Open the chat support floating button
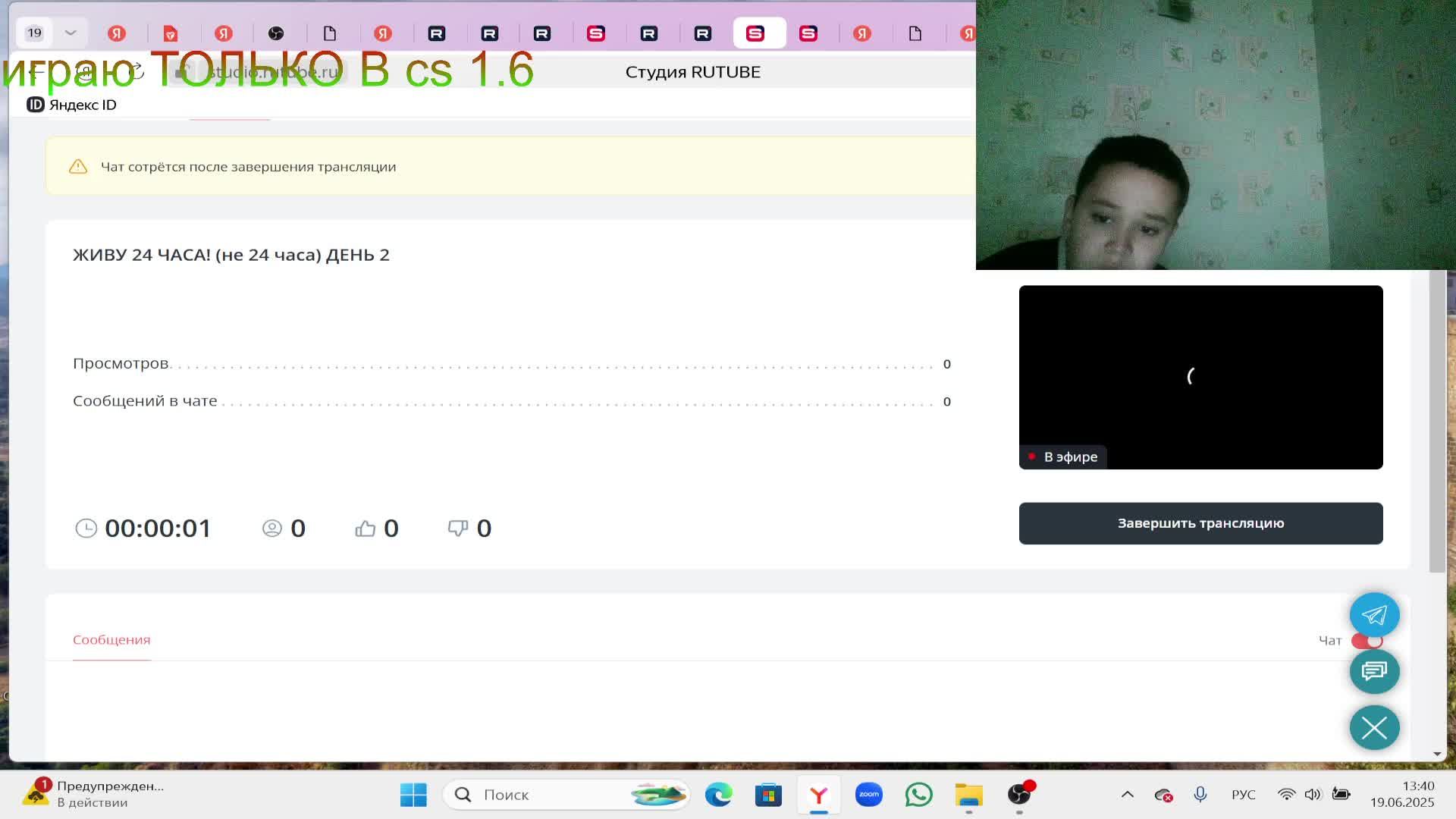Viewport: 1456px width, 819px height. tap(1374, 671)
